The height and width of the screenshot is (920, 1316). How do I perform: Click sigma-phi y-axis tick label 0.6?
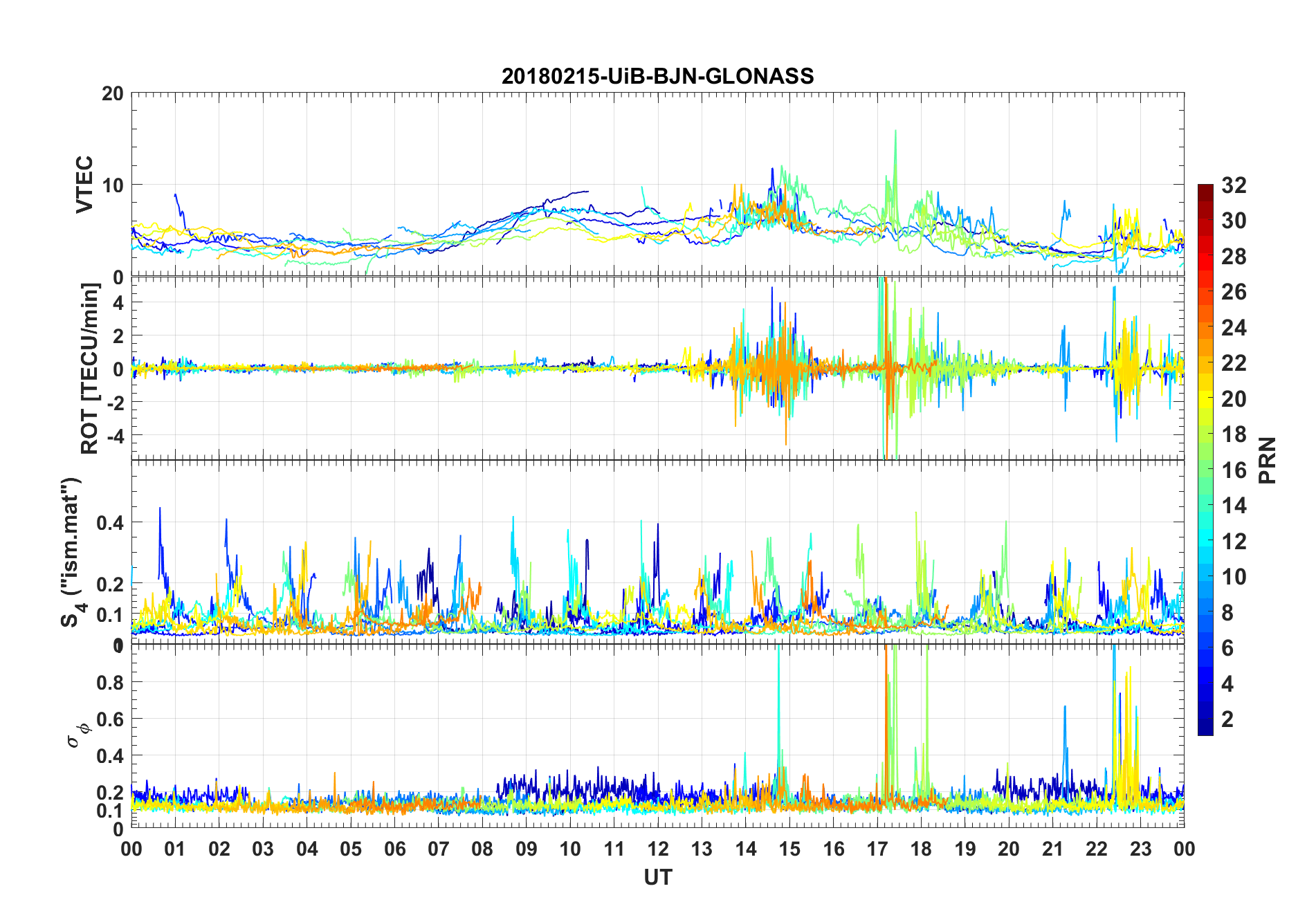pyautogui.click(x=111, y=719)
